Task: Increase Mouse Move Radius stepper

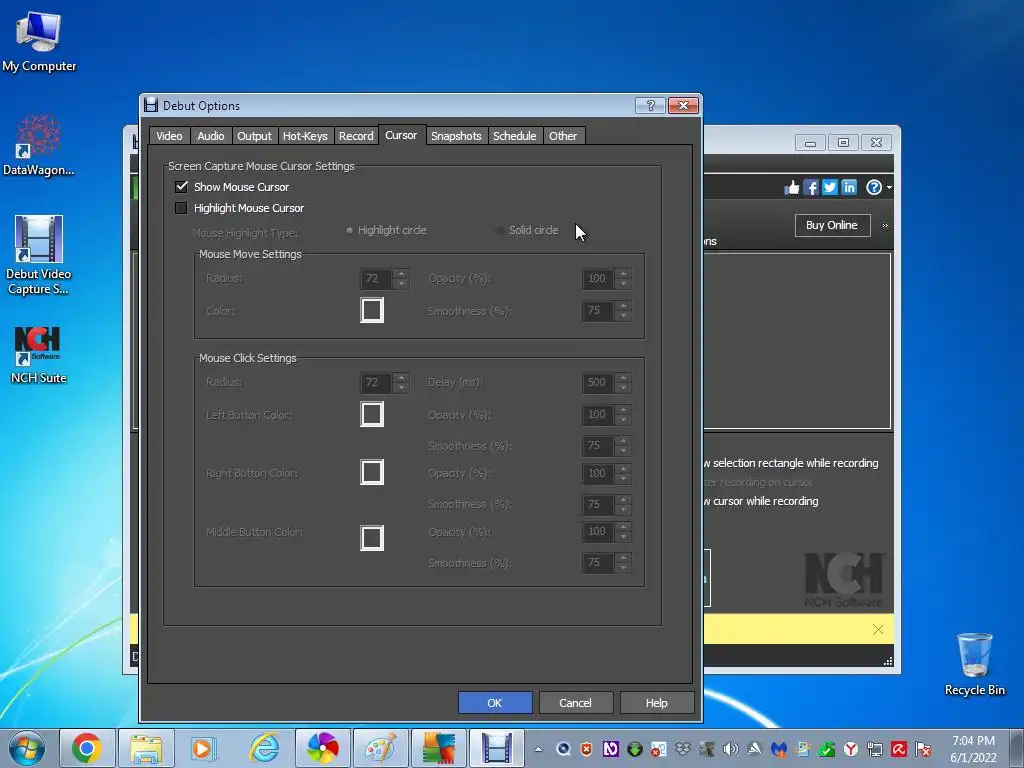Action: [x=402, y=274]
